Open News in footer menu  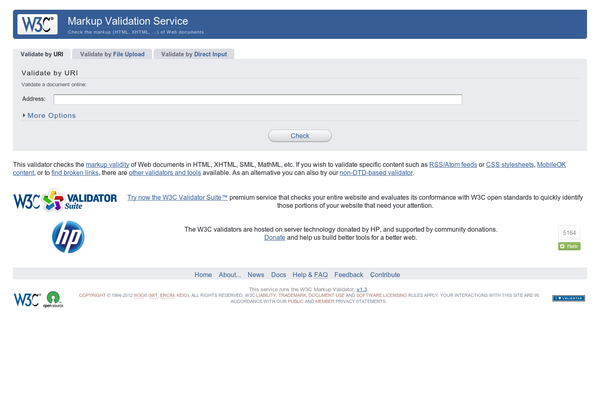(x=256, y=275)
